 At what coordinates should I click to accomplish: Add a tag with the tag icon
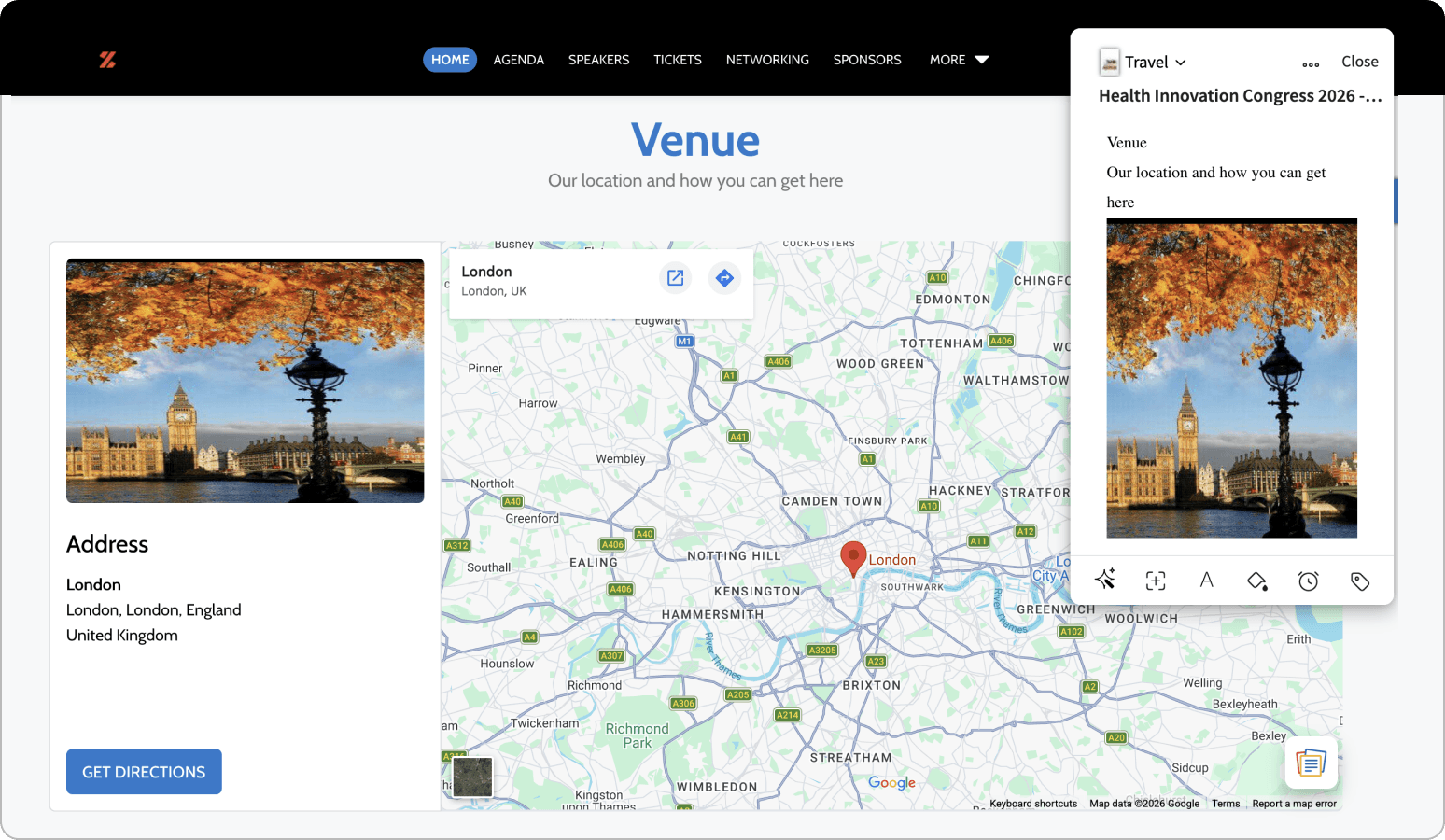pos(1360,581)
